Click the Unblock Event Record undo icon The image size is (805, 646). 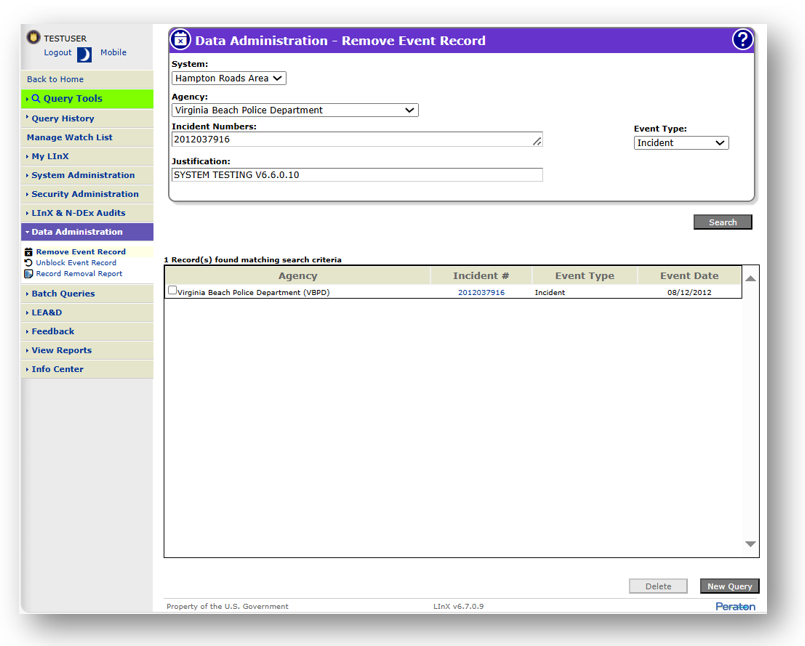[x=29, y=263]
